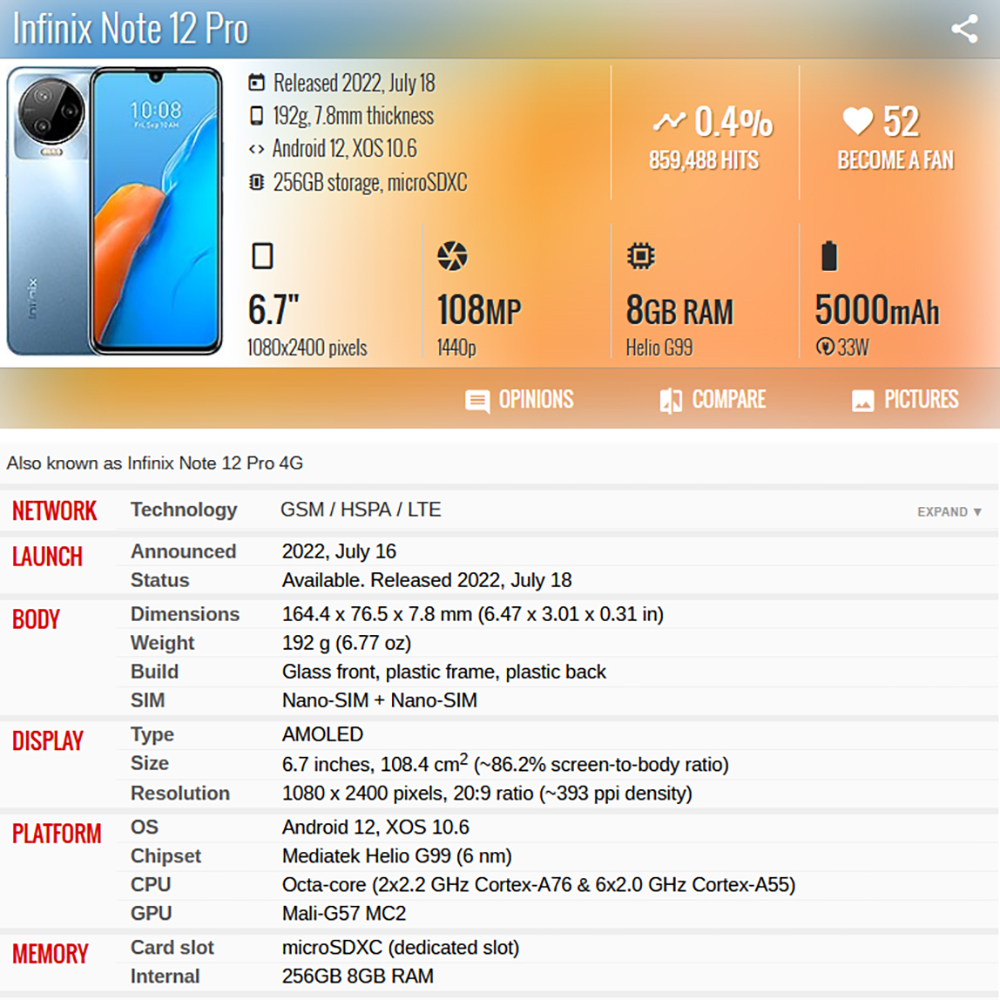
Task: Click the opinions speech bubble icon
Action: 477,401
